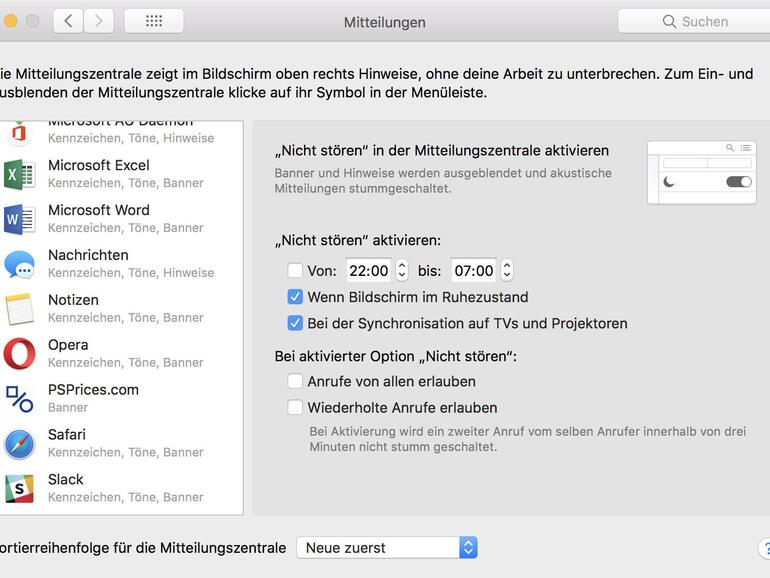Select Slack in the app list
770x578 pixels.
(121, 488)
